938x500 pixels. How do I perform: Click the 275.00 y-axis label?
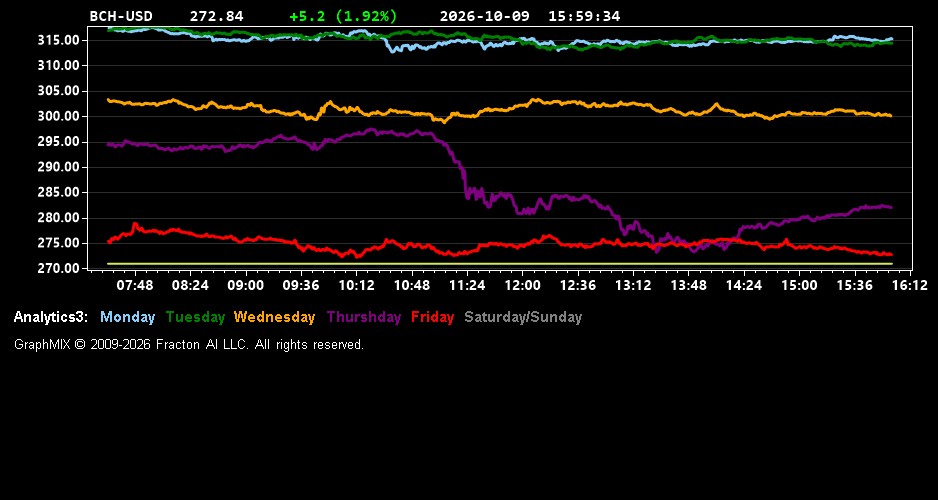click(59, 243)
